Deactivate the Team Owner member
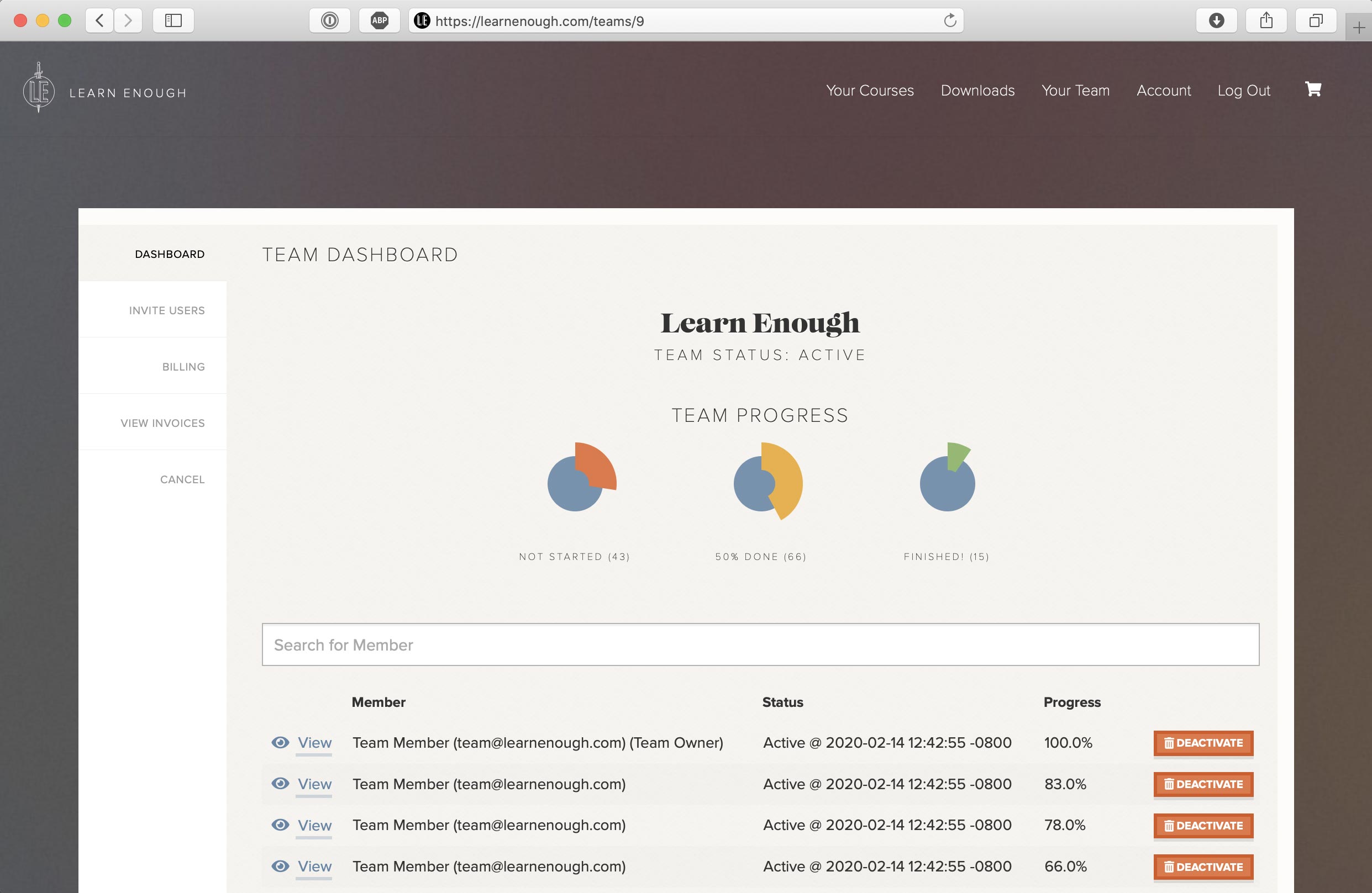1372x893 pixels. (1203, 743)
